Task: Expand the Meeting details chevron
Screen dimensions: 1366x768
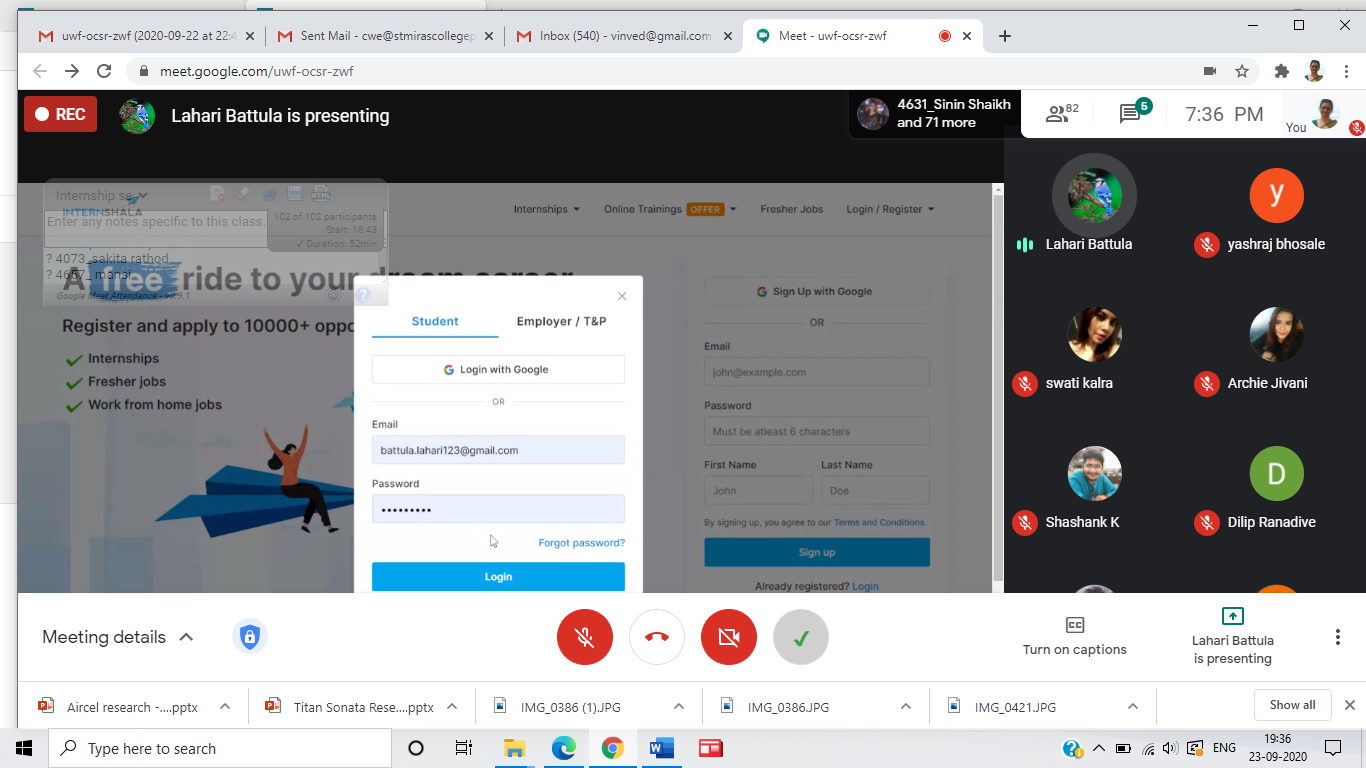Action: point(186,637)
